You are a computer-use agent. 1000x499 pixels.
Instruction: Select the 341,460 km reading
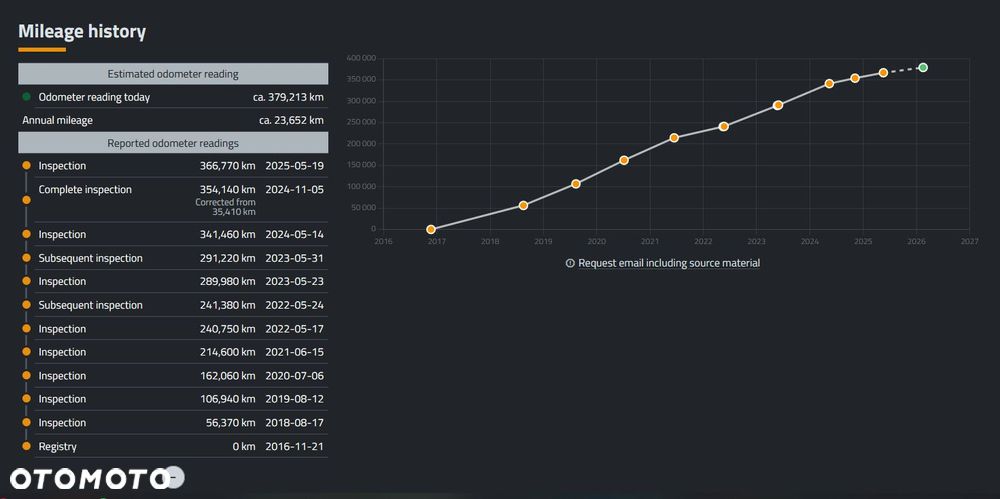tap(228, 235)
